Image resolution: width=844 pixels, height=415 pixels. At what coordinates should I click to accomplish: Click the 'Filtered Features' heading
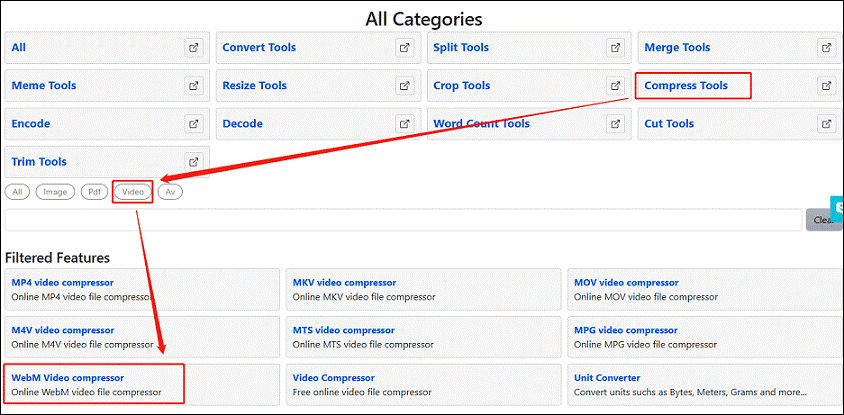tap(58, 258)
